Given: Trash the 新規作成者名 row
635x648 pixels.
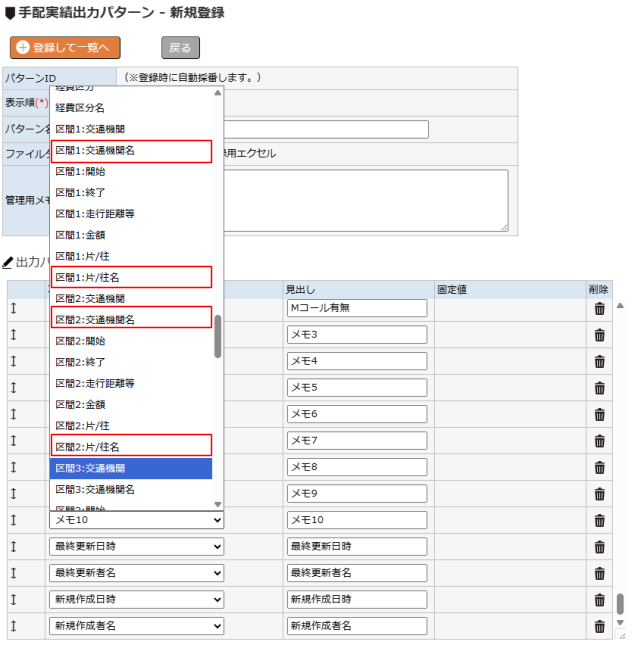Looking at the screenshot, I should point(599,626).
